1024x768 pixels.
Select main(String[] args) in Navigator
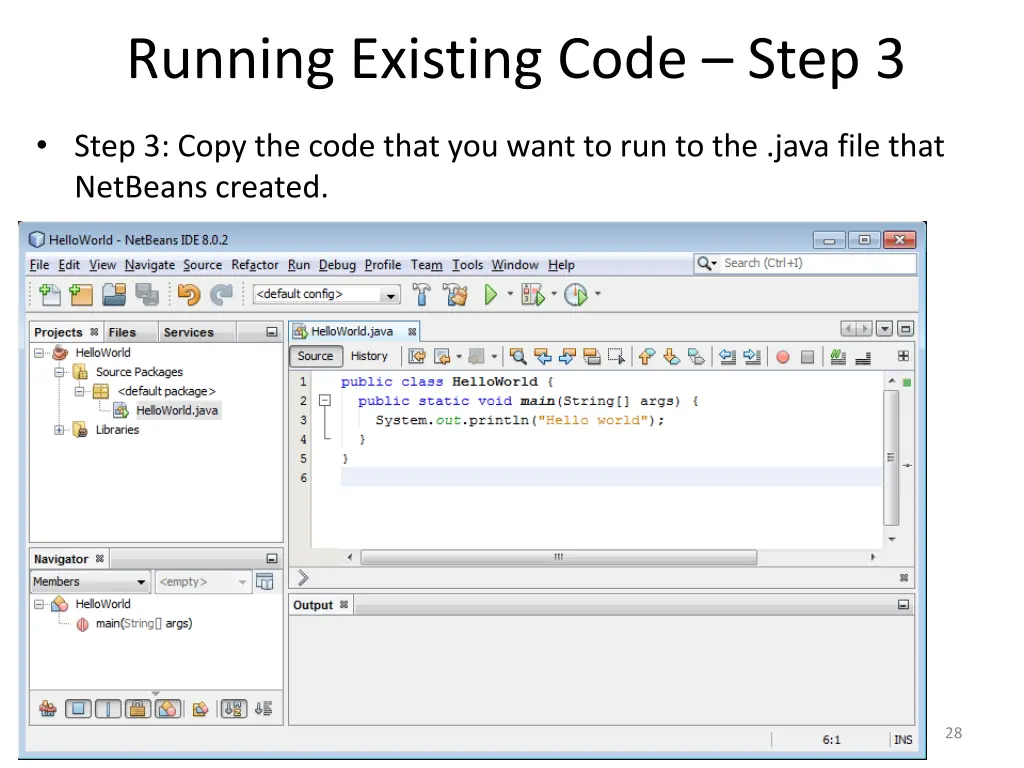[x=144, y=624]
